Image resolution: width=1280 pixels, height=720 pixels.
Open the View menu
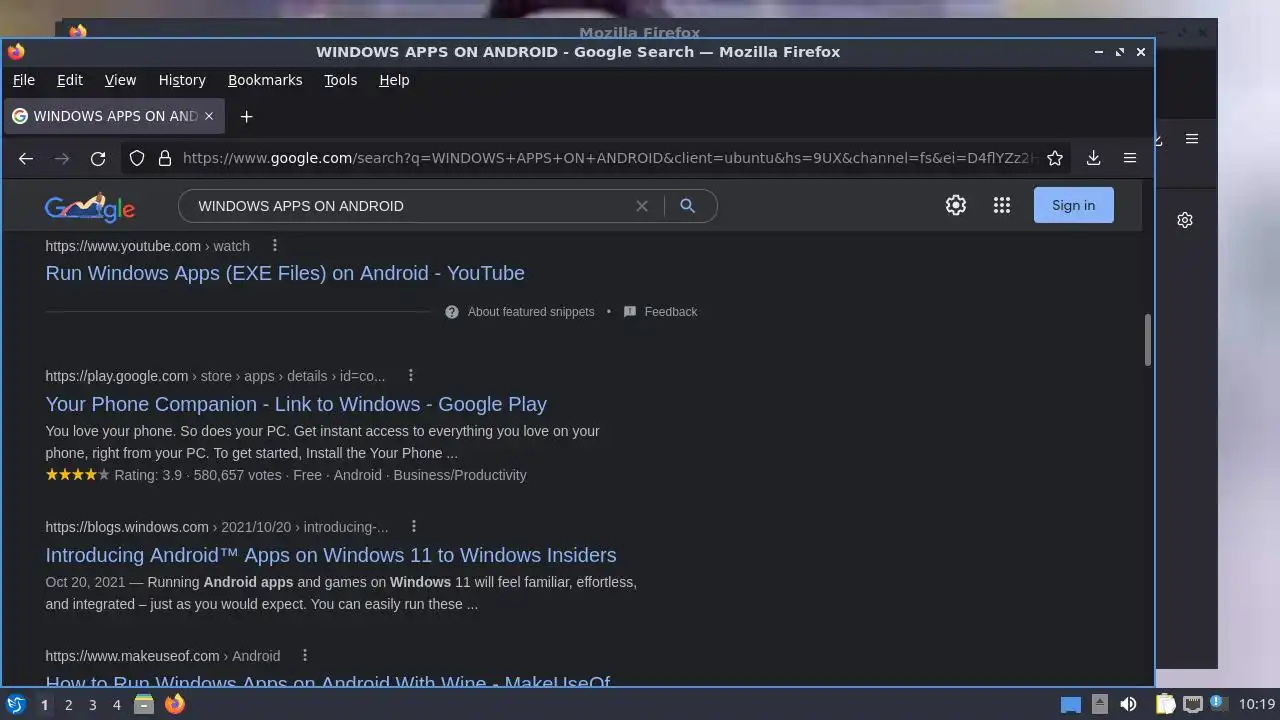[120, 80]
